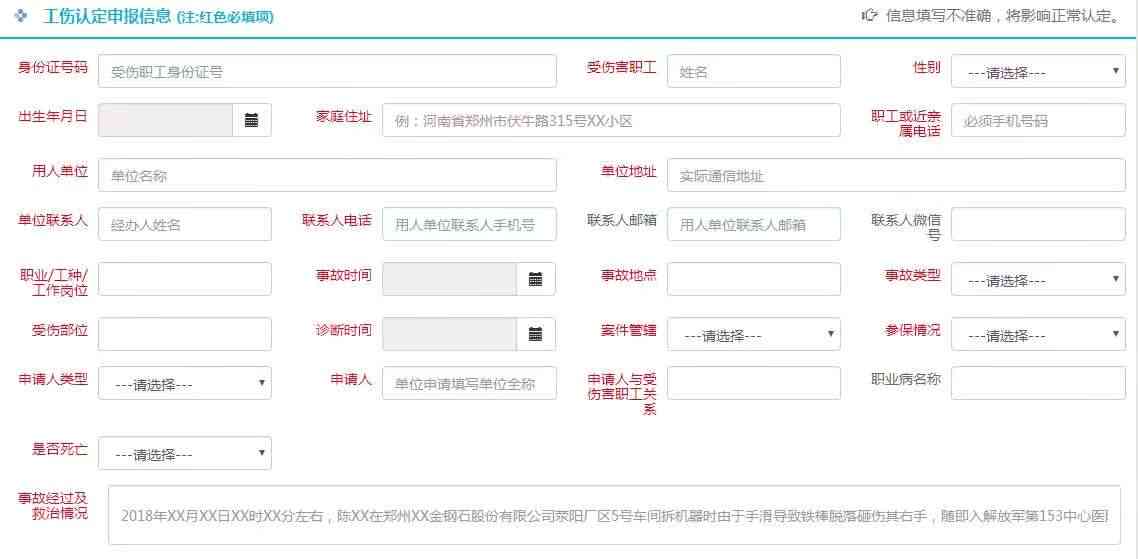Click the 职工或近亲属电话 phone field
The height and width of the screenshot is (559, 1138).
pos(1039,121)
